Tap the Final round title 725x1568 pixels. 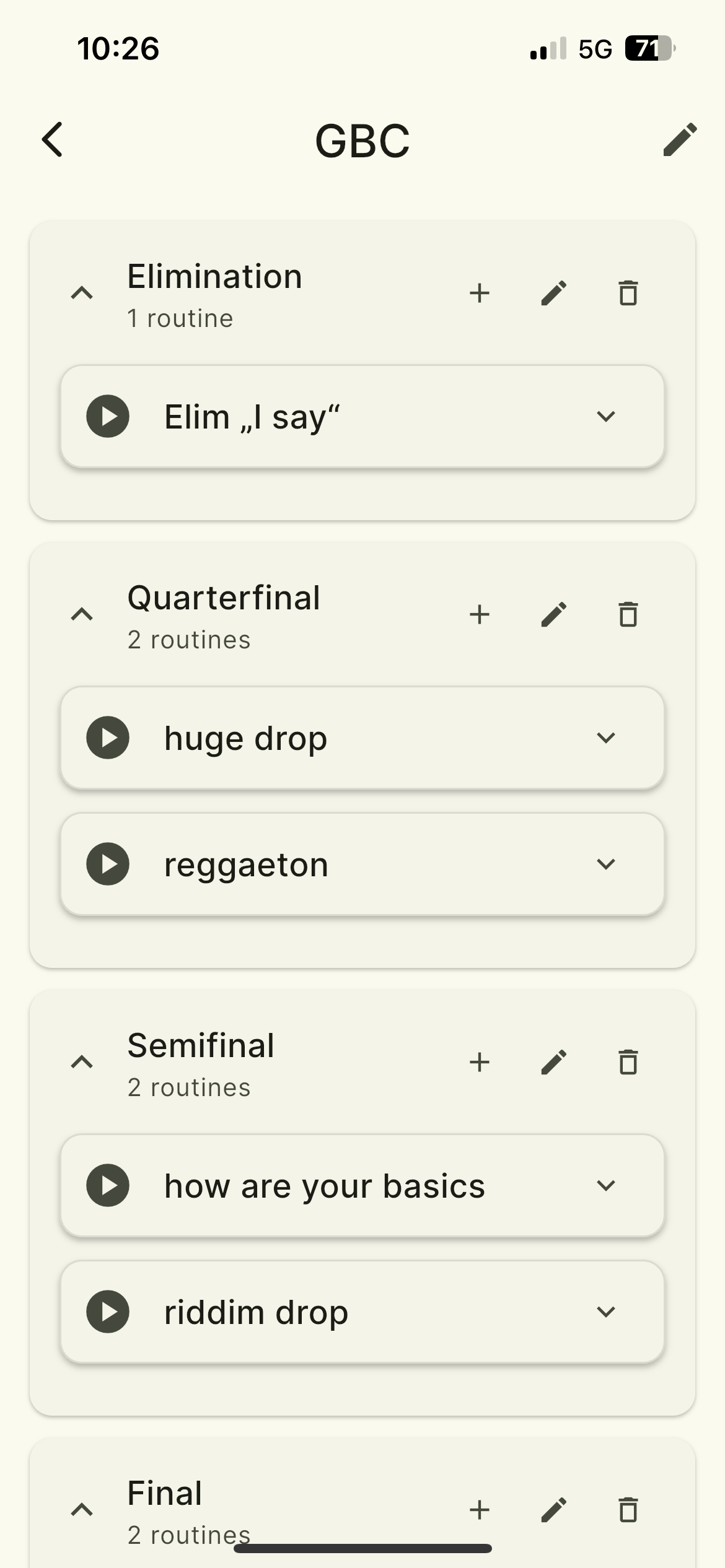click(165, 1493)
